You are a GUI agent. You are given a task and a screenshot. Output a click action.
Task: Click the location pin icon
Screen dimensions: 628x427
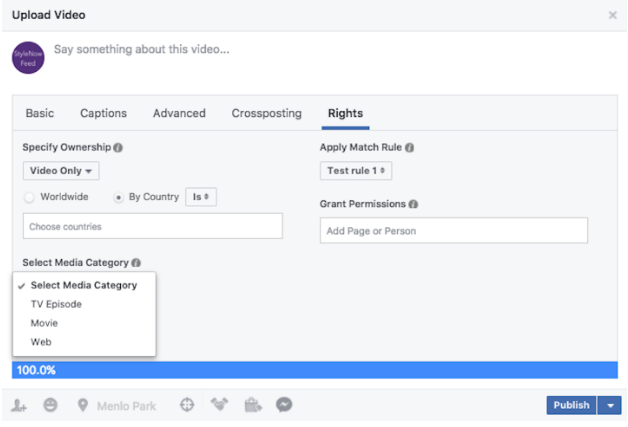click(x=83, y=405)
